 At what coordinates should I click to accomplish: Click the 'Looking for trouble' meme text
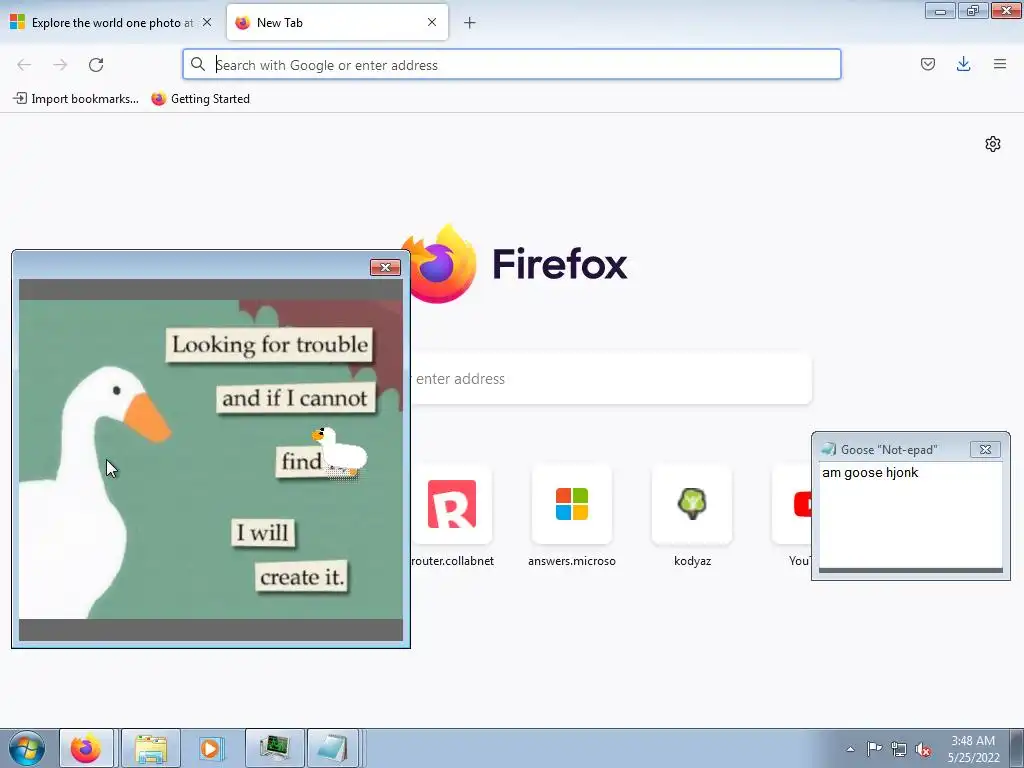(x=270, y=345)
